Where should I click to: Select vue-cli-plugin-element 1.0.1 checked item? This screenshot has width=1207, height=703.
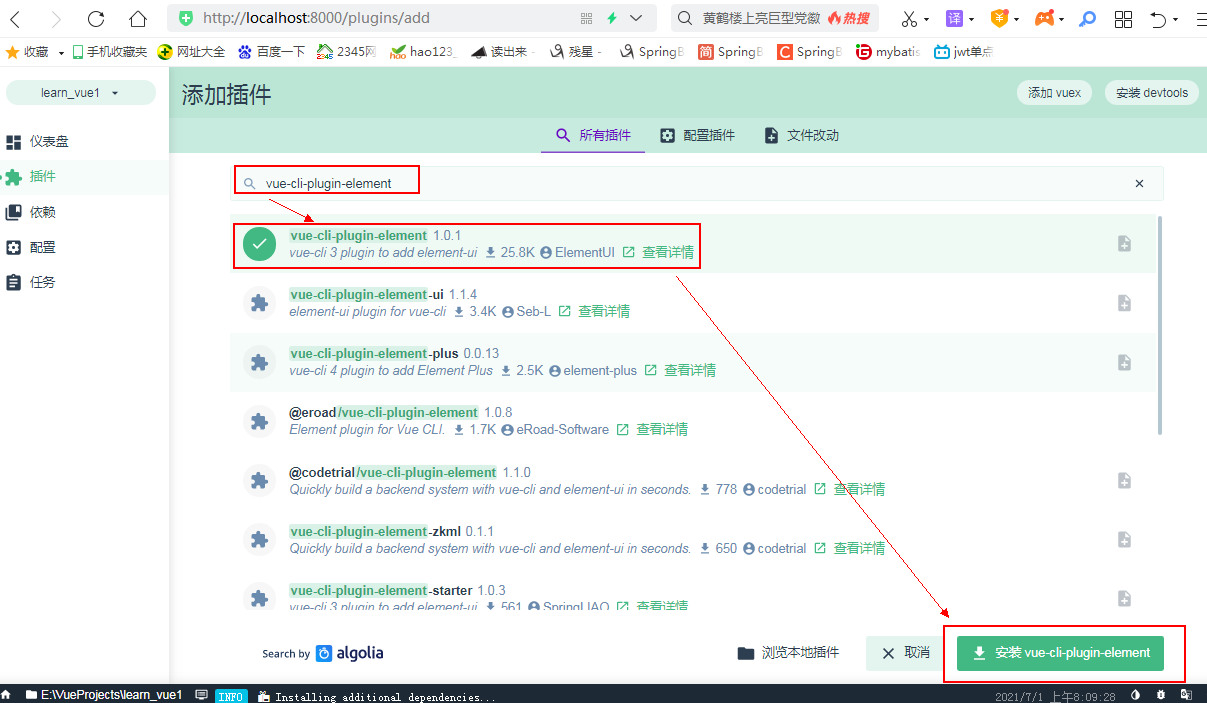coord(693,244)
